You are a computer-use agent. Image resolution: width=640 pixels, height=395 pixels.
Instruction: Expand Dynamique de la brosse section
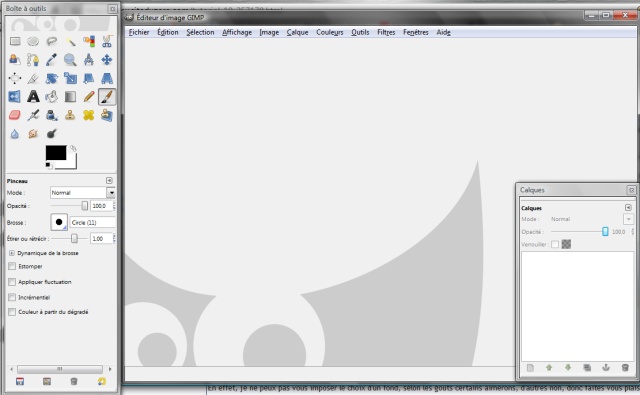(12, 253)
